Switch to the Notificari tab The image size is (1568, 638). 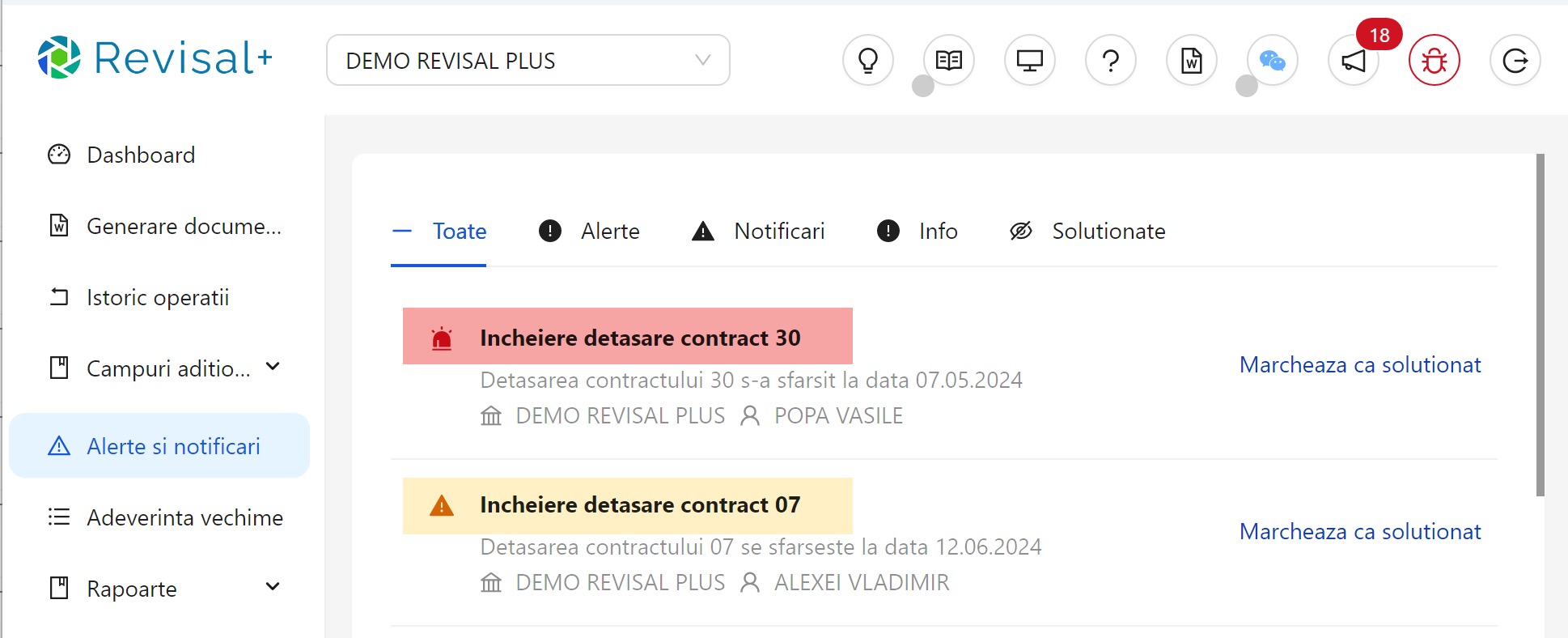[x=758, y=232]
